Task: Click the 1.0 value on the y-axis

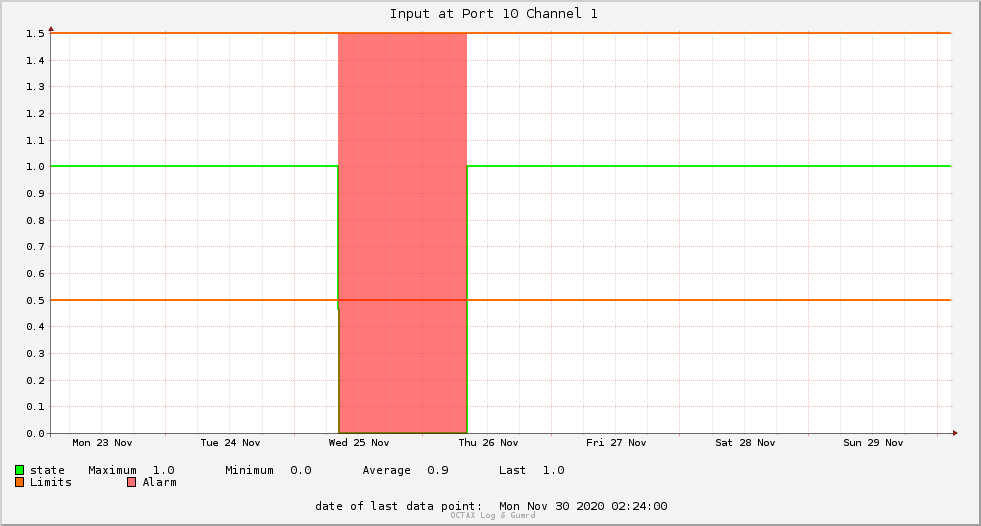Action: tap(35, 166)
